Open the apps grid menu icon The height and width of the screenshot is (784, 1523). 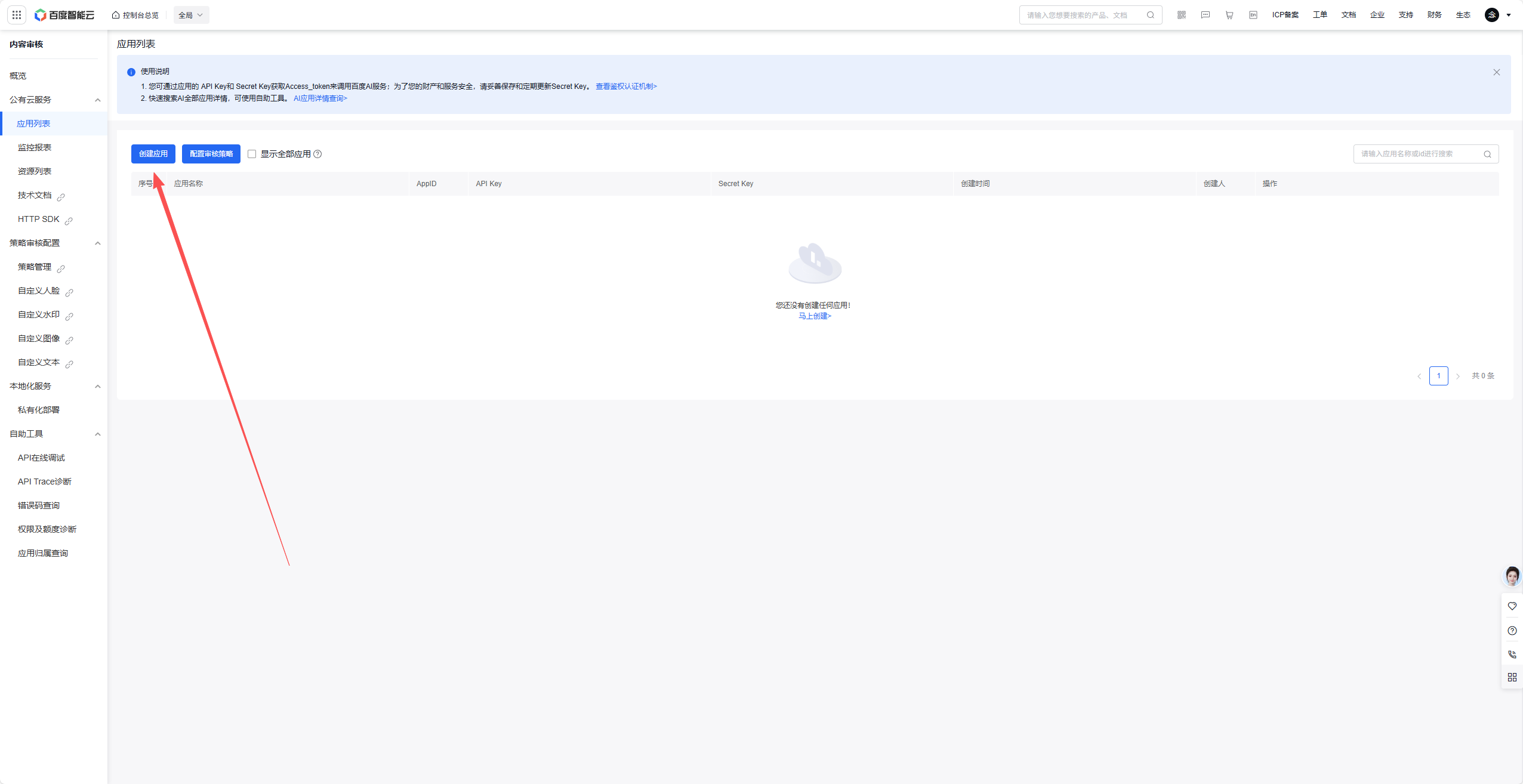(17, 15)
